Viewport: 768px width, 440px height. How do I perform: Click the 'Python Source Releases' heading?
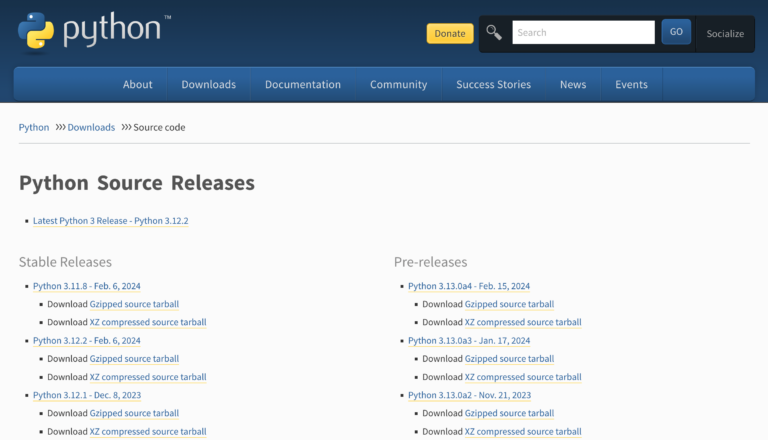click(137, 183)
